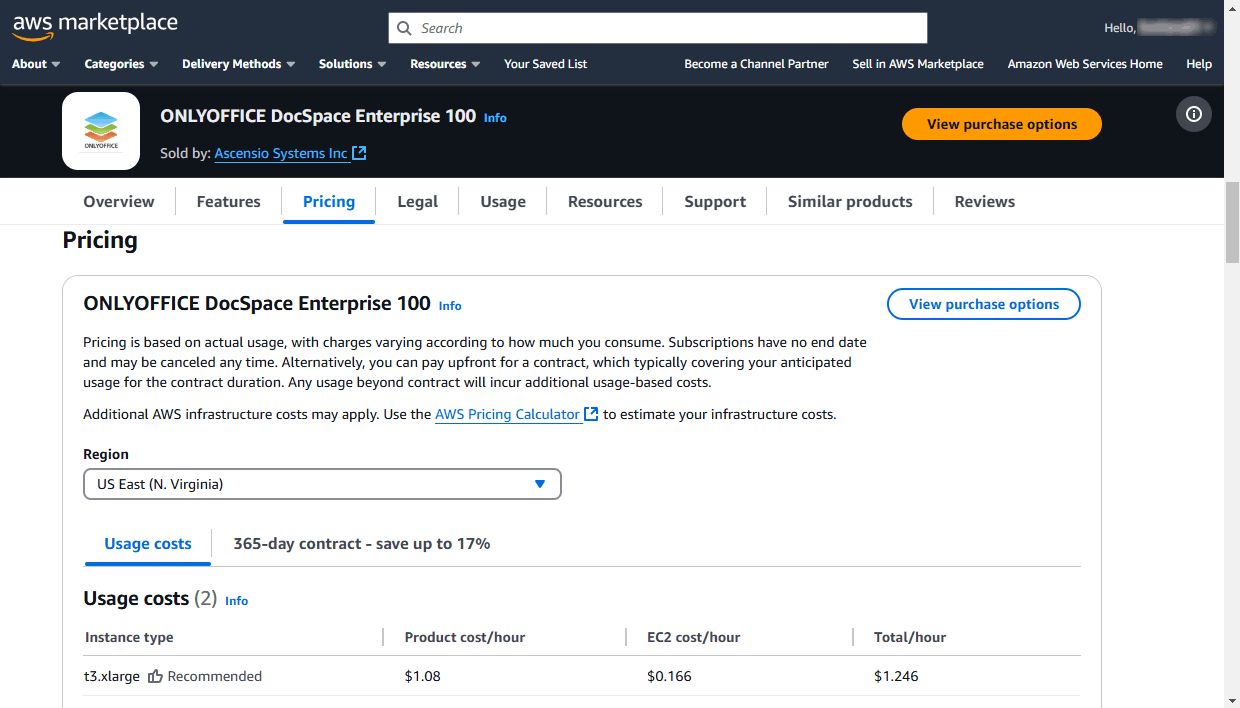Follow the AWS Pricing Calculator link
Screen dimensions: 1240x708
(507, 414)
